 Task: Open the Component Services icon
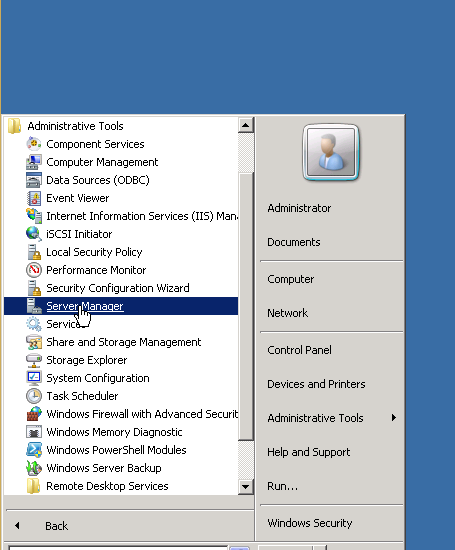click(34, 144)
